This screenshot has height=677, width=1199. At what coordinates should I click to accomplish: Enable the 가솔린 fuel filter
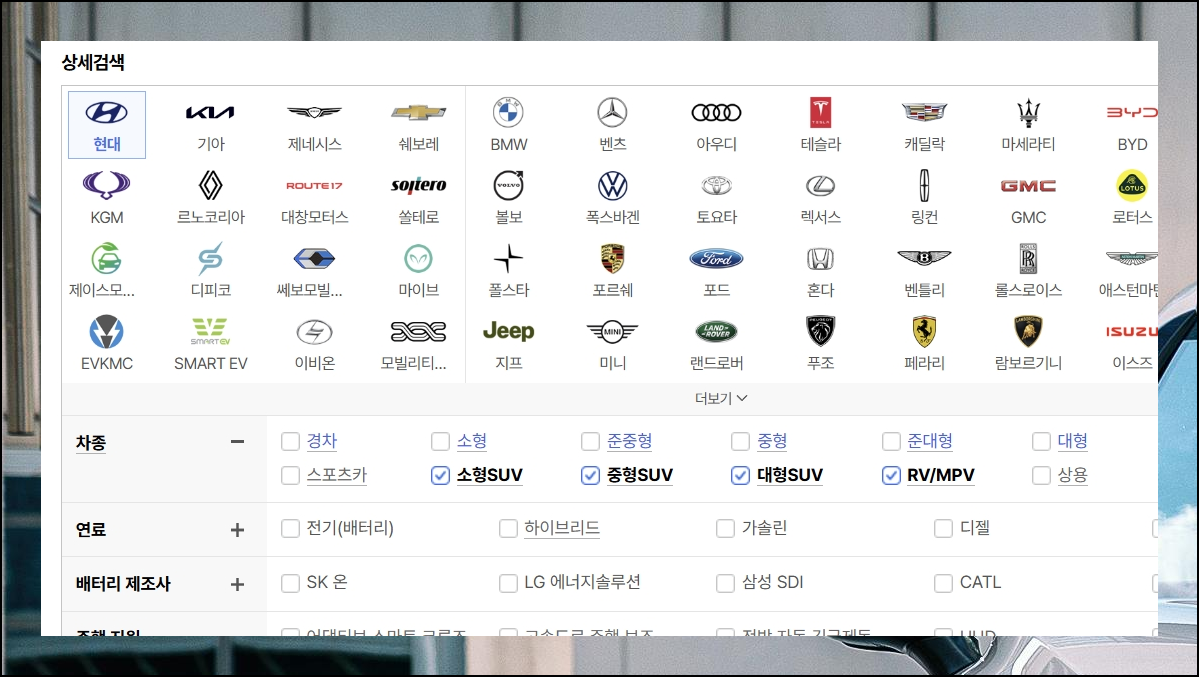725,529
